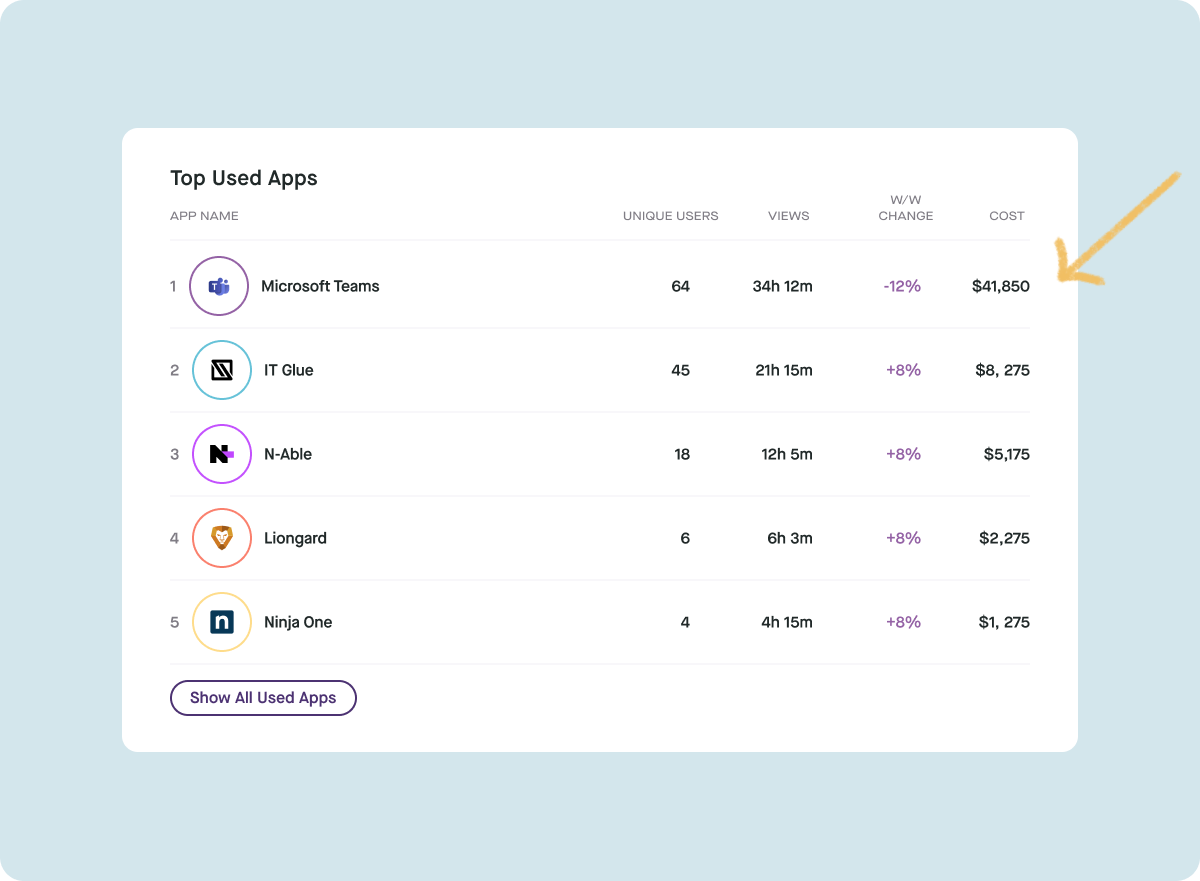The image size is (1200, 881).
Task: Click rank number 3 beside N-Able
Action: [174, 454]
